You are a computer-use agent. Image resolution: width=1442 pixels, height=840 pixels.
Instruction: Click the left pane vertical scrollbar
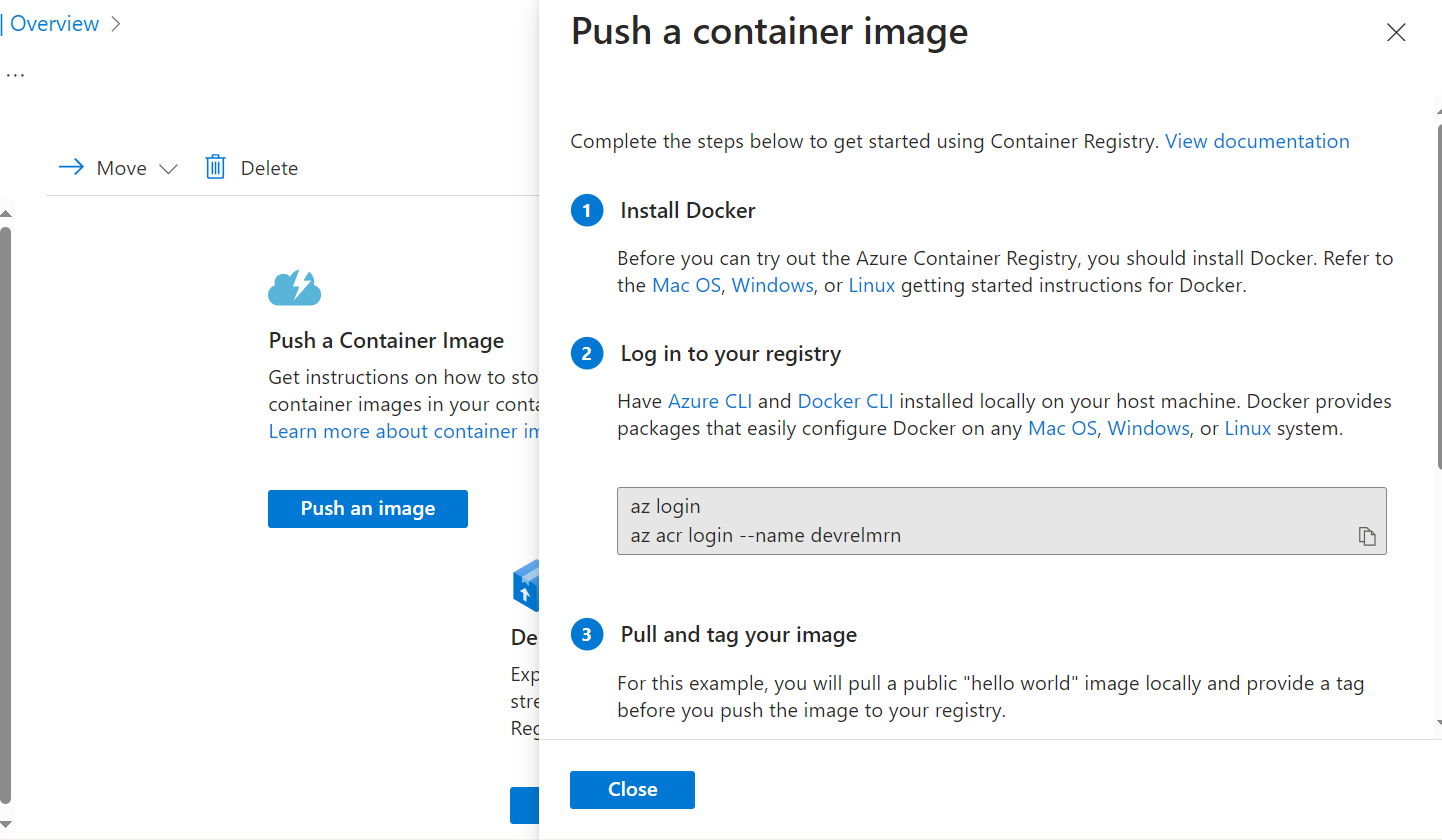[5, 515]
